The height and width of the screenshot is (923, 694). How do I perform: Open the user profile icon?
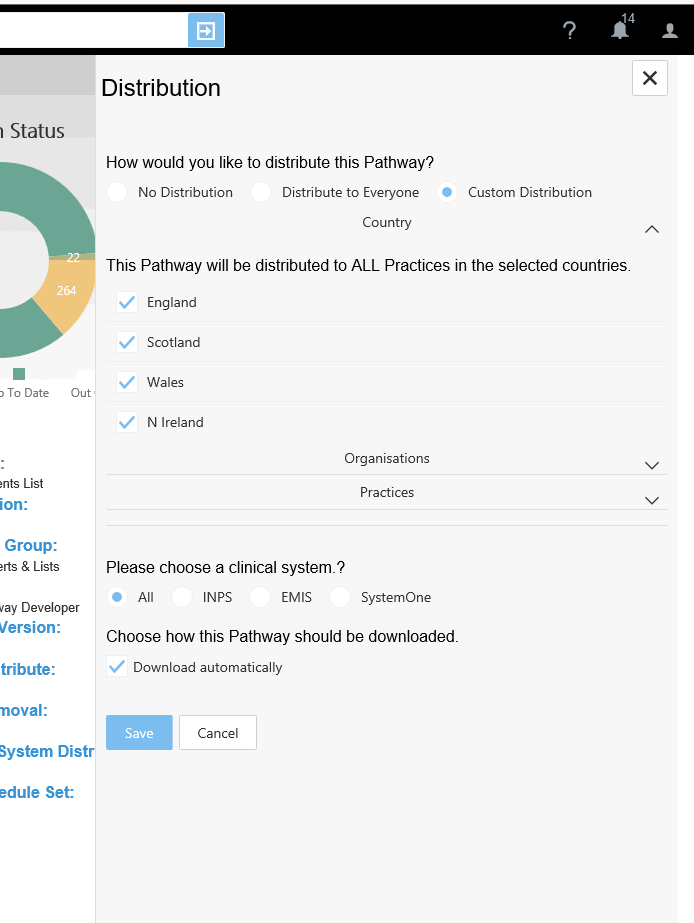click(x=670, y=31)
